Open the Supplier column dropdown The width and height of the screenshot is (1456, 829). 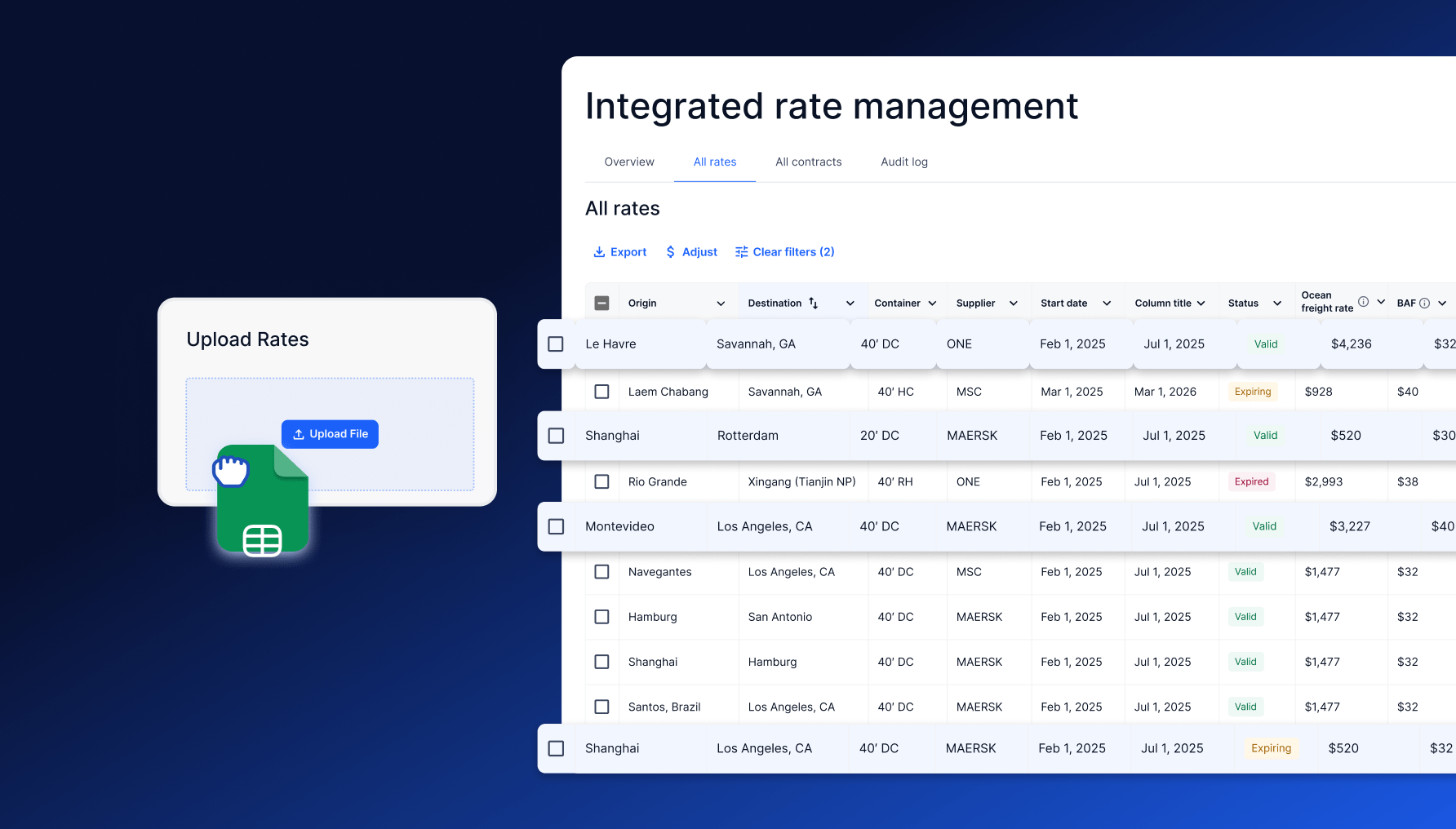1013,304
